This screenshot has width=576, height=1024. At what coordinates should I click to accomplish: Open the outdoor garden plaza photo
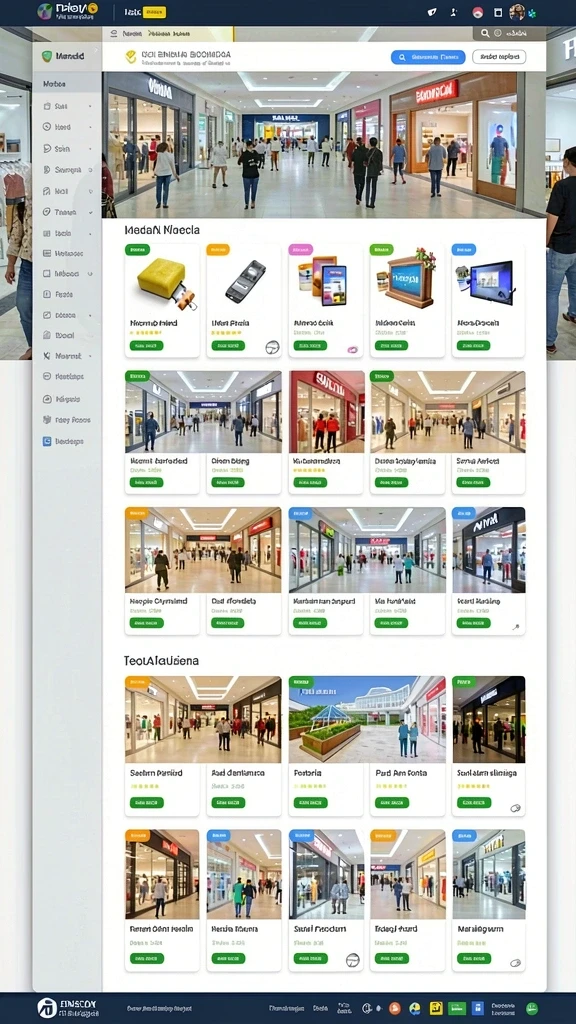tap(367, 719)
